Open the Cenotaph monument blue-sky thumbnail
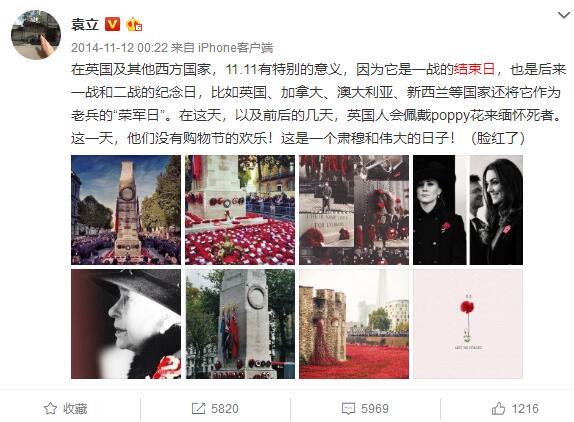 pos(126,210)
